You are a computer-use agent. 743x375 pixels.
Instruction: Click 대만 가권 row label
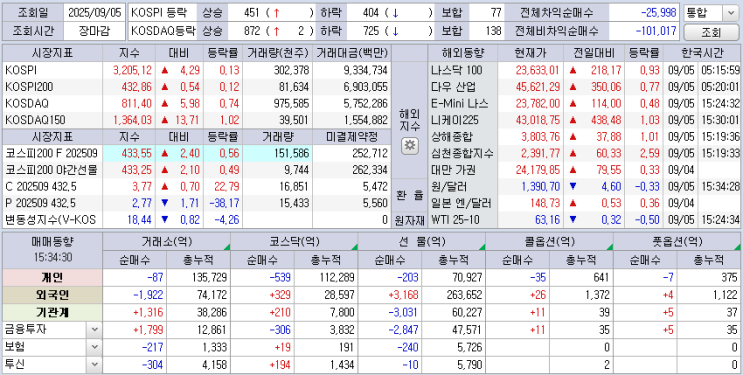click(x=453, y=170)
